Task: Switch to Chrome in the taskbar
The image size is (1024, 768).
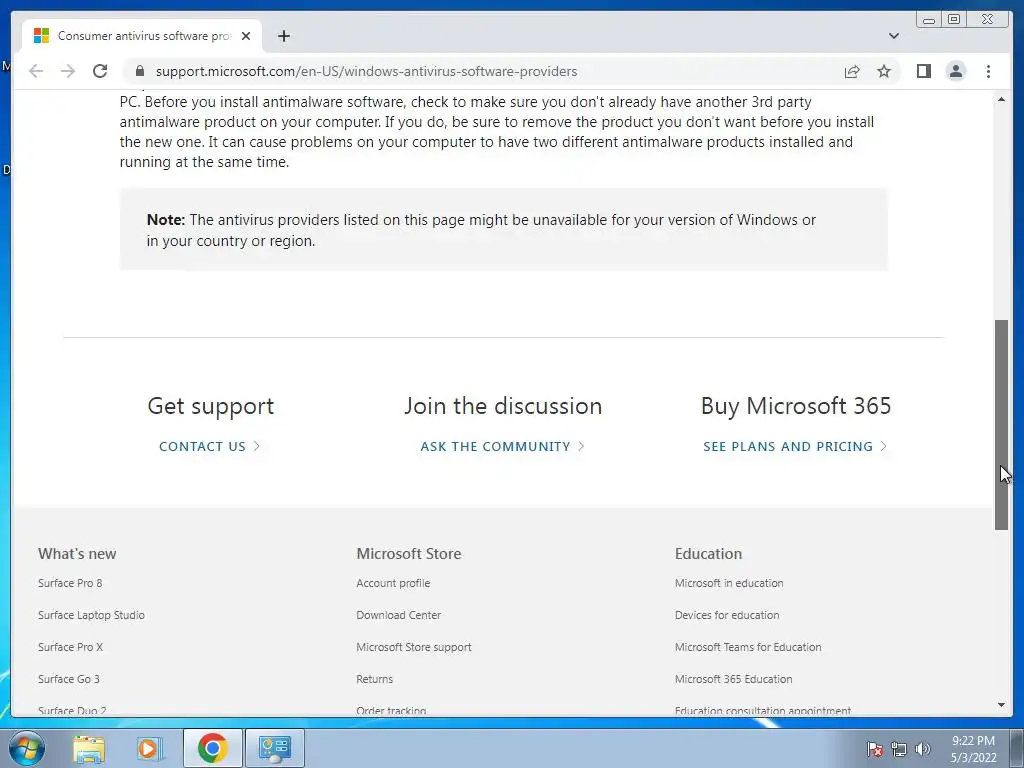Action: (212, 748)
